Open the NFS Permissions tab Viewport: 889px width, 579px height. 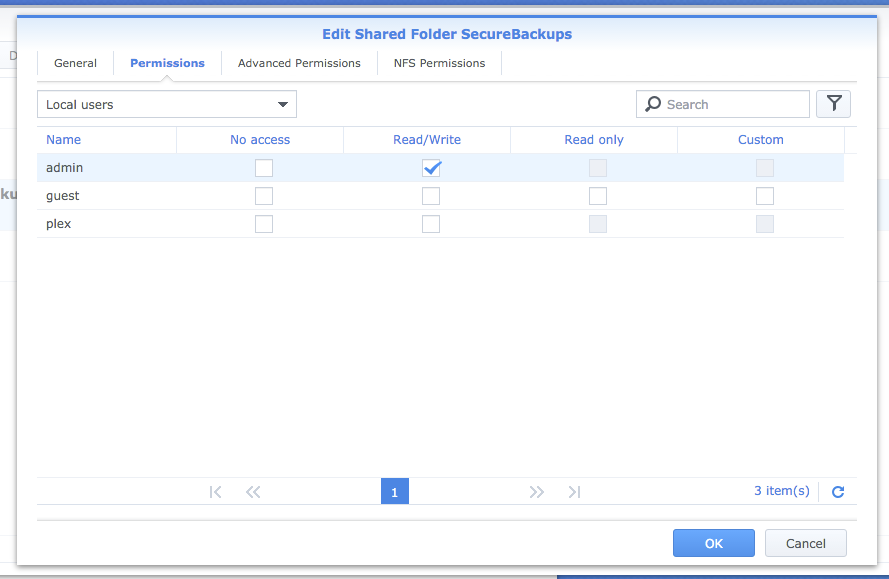(x=439, y=63)
